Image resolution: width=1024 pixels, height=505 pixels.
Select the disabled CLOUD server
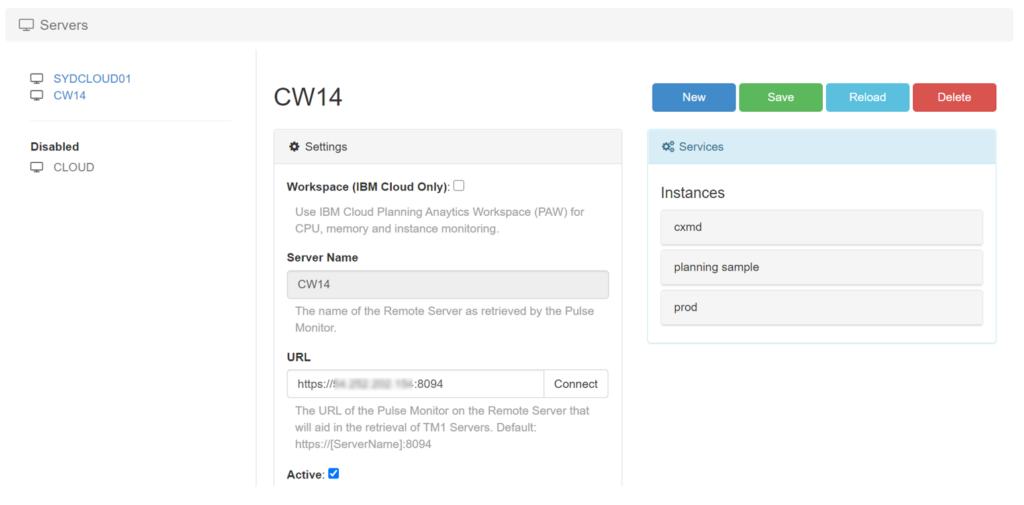pyautogui.click(x=74, y=167)
